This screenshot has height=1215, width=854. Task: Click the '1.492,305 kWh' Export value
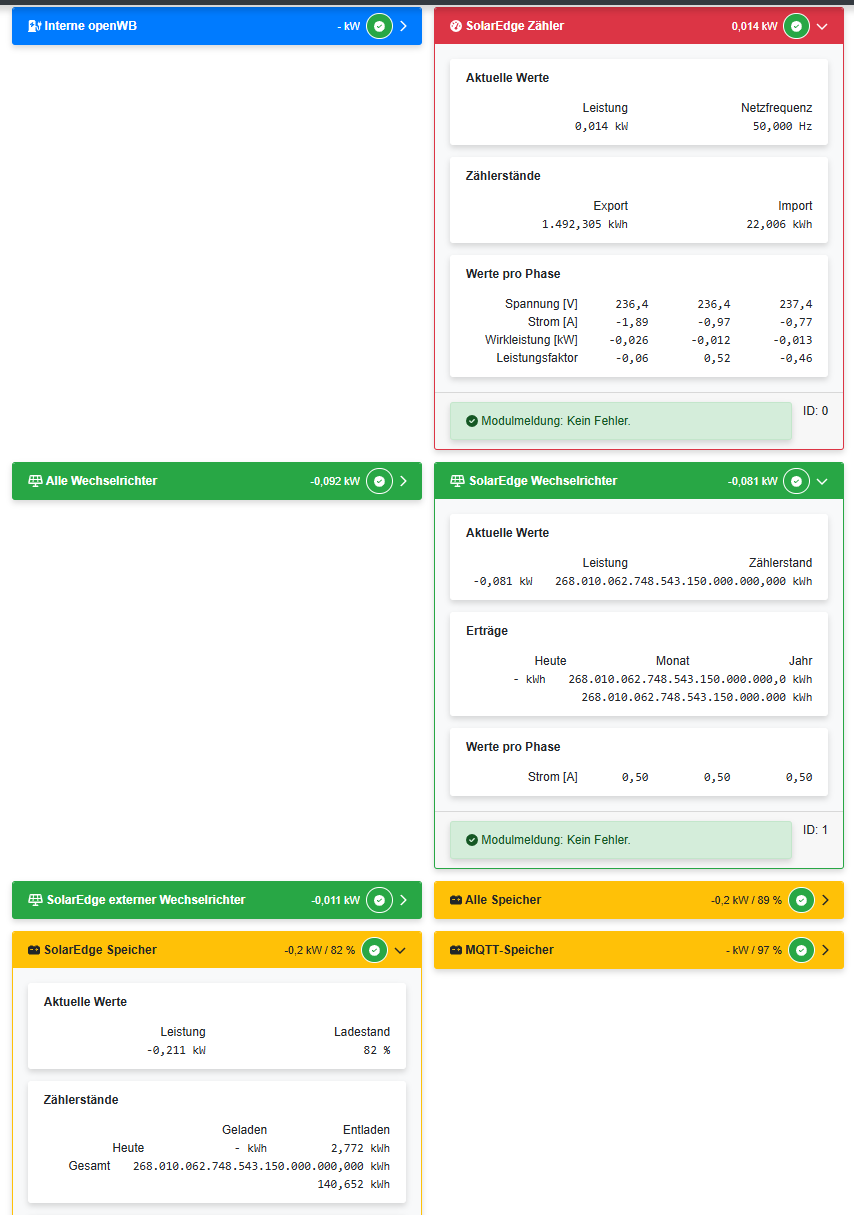coord(585,225)
